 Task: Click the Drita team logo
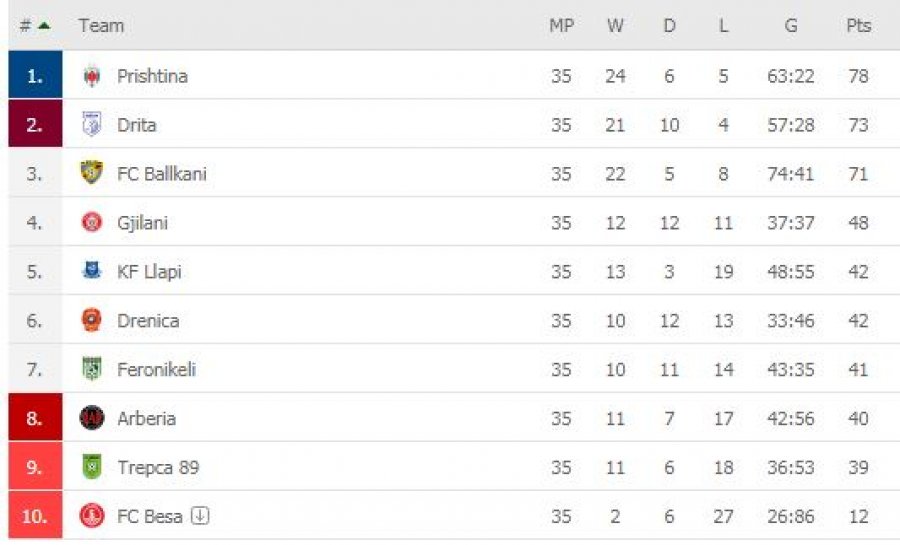point(92,124)
